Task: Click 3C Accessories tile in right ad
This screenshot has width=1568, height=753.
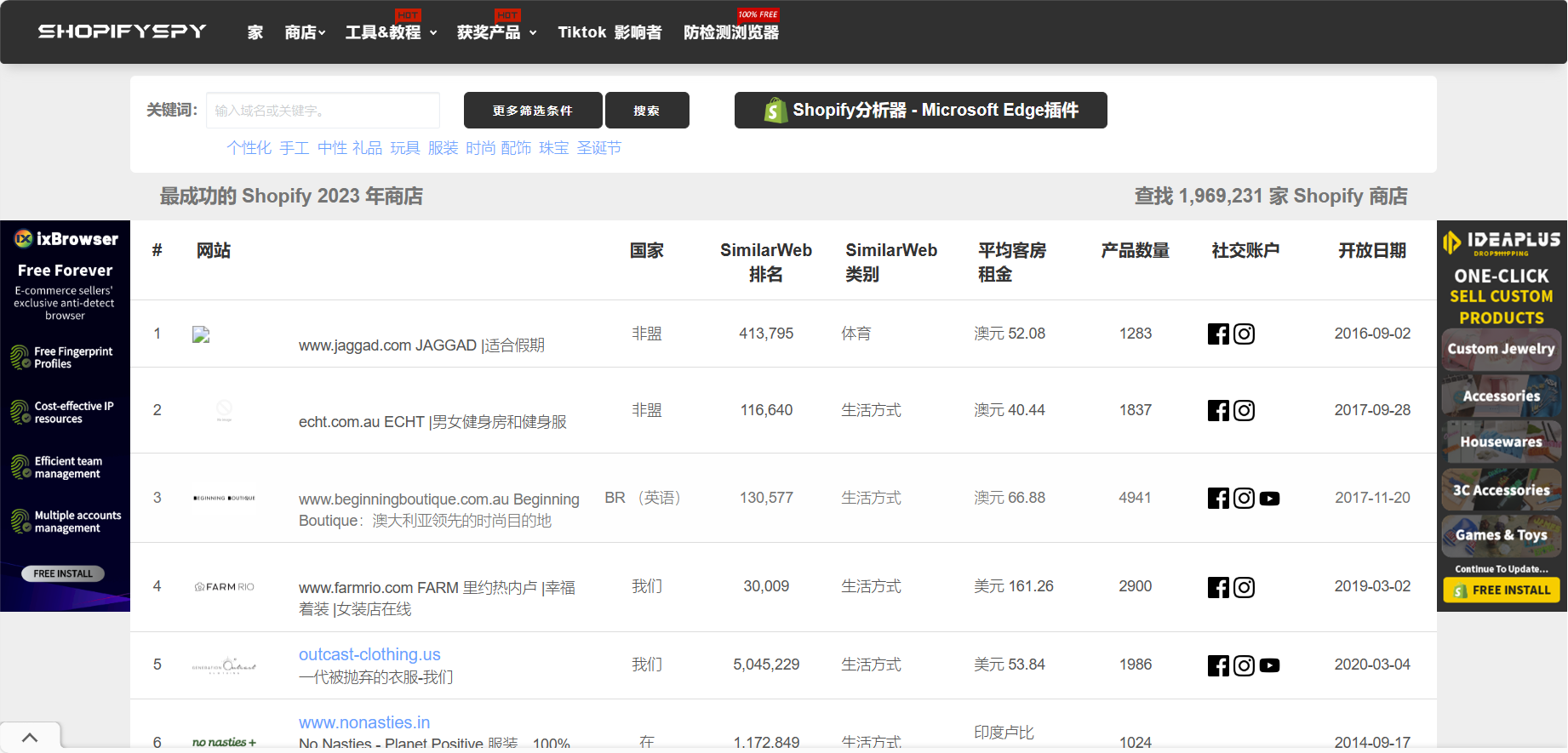Action: pyautogui.click(x=1502, y=489)
